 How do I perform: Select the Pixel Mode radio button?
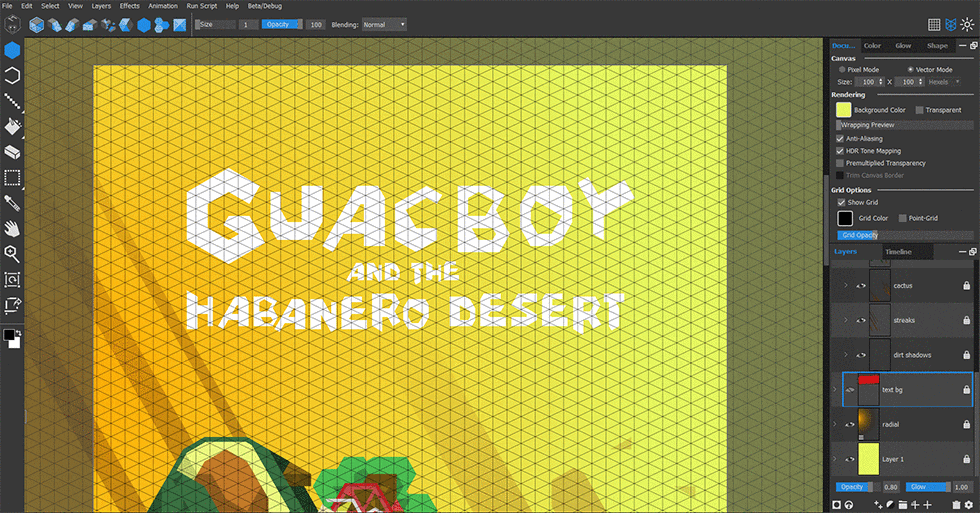point(842,69)
